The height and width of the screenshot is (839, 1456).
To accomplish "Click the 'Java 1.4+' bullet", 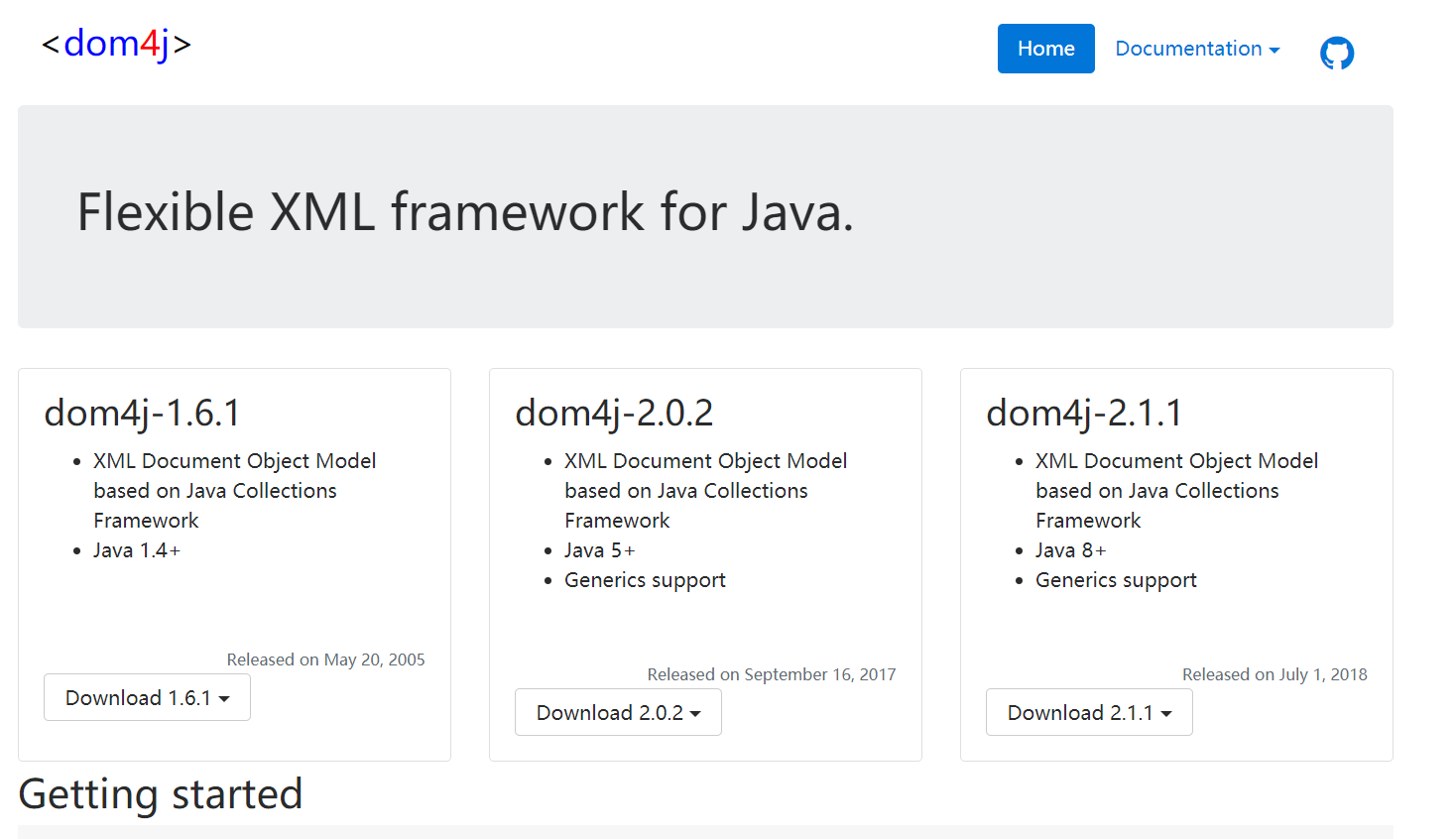I will point(137,550).
